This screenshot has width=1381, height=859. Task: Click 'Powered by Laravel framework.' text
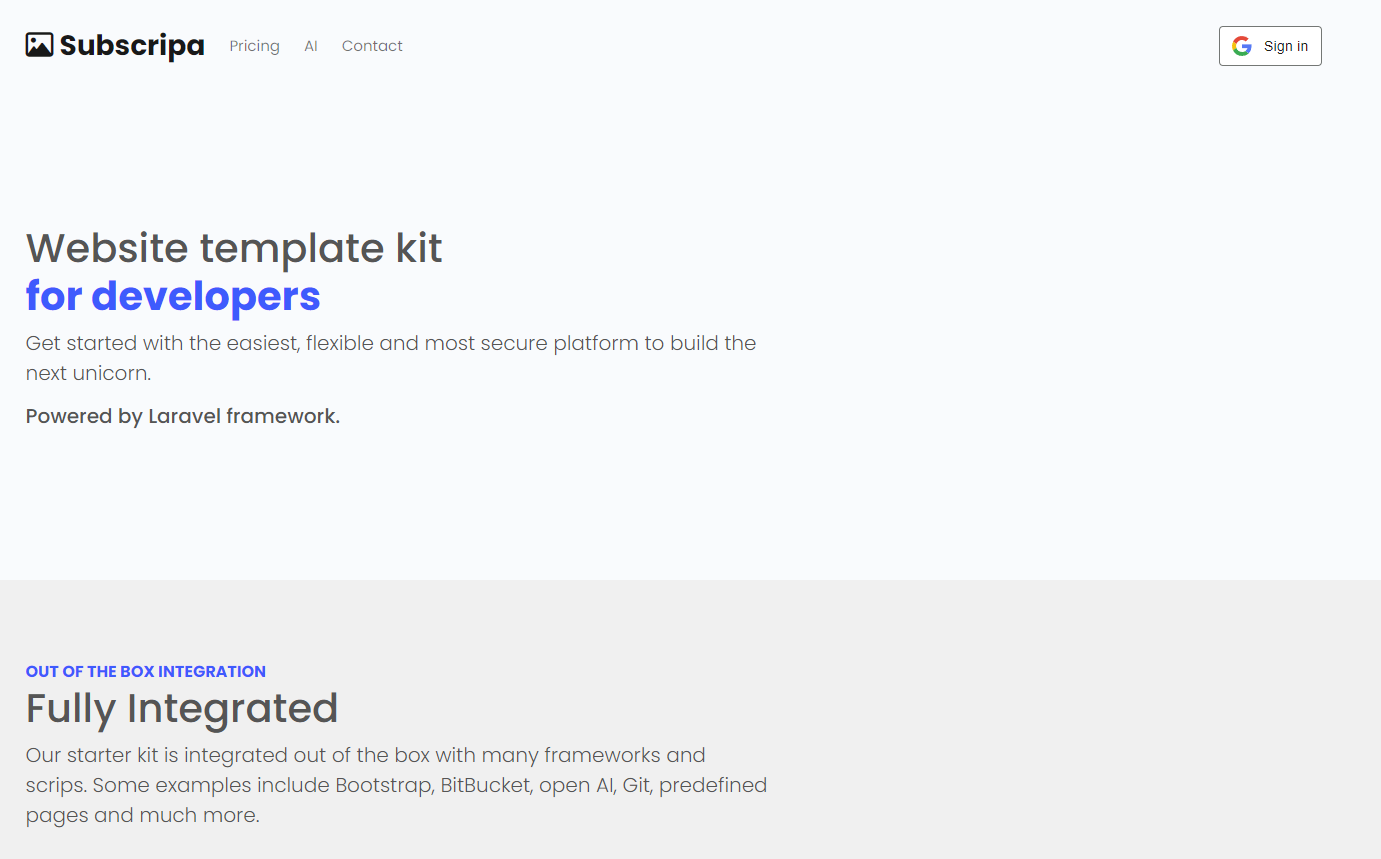[x=183, y=416]
